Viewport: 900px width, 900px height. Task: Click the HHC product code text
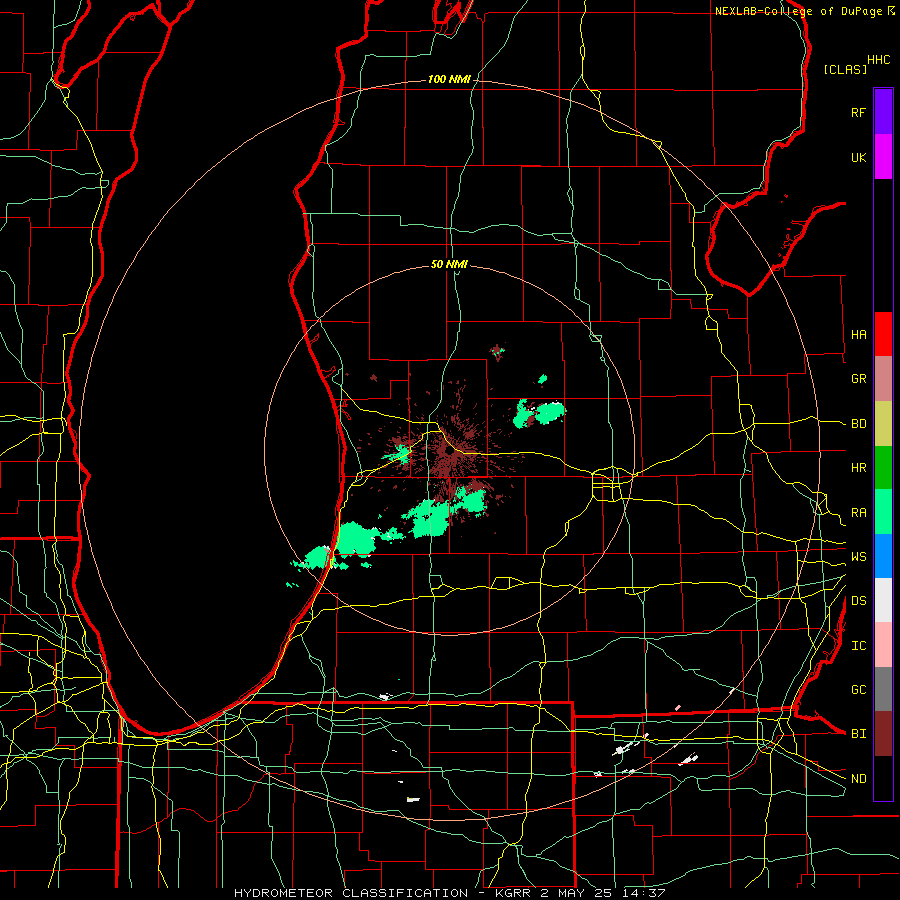point(879,60)
